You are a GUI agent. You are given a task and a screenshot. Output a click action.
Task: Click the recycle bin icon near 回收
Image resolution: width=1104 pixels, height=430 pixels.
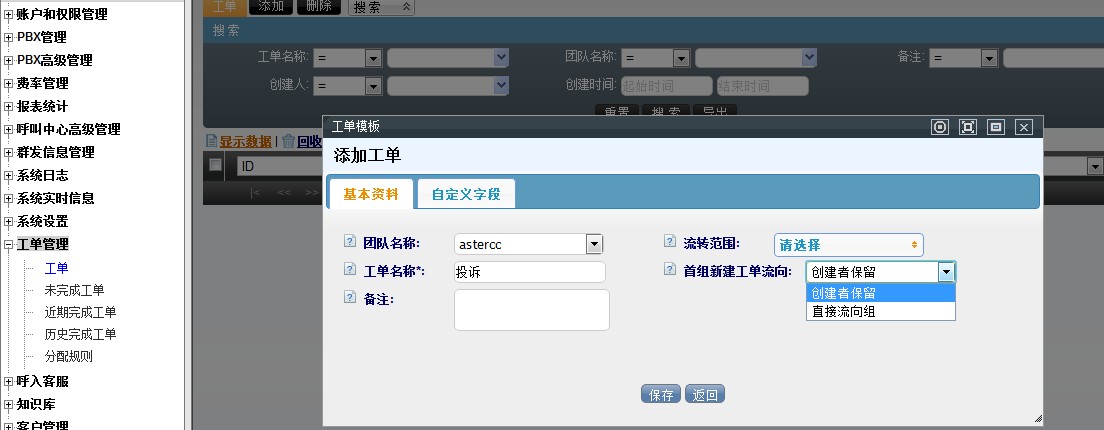point(288,141)
